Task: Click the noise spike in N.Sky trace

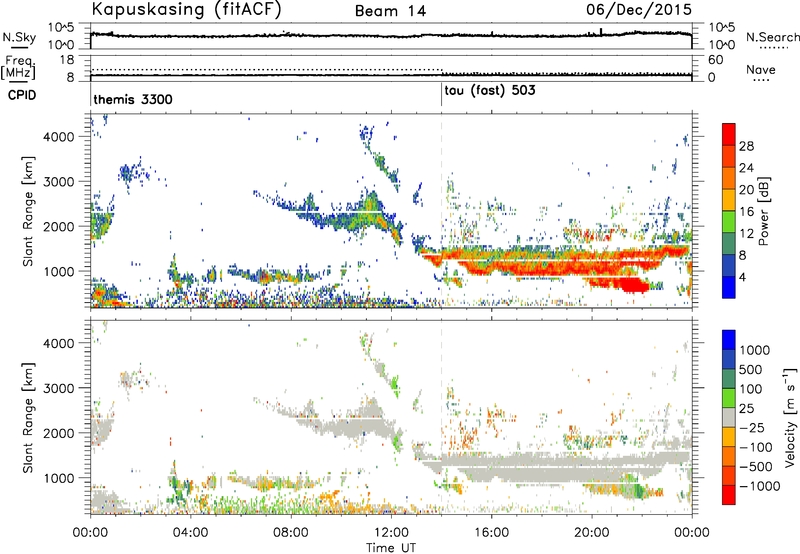Action: 601,32
